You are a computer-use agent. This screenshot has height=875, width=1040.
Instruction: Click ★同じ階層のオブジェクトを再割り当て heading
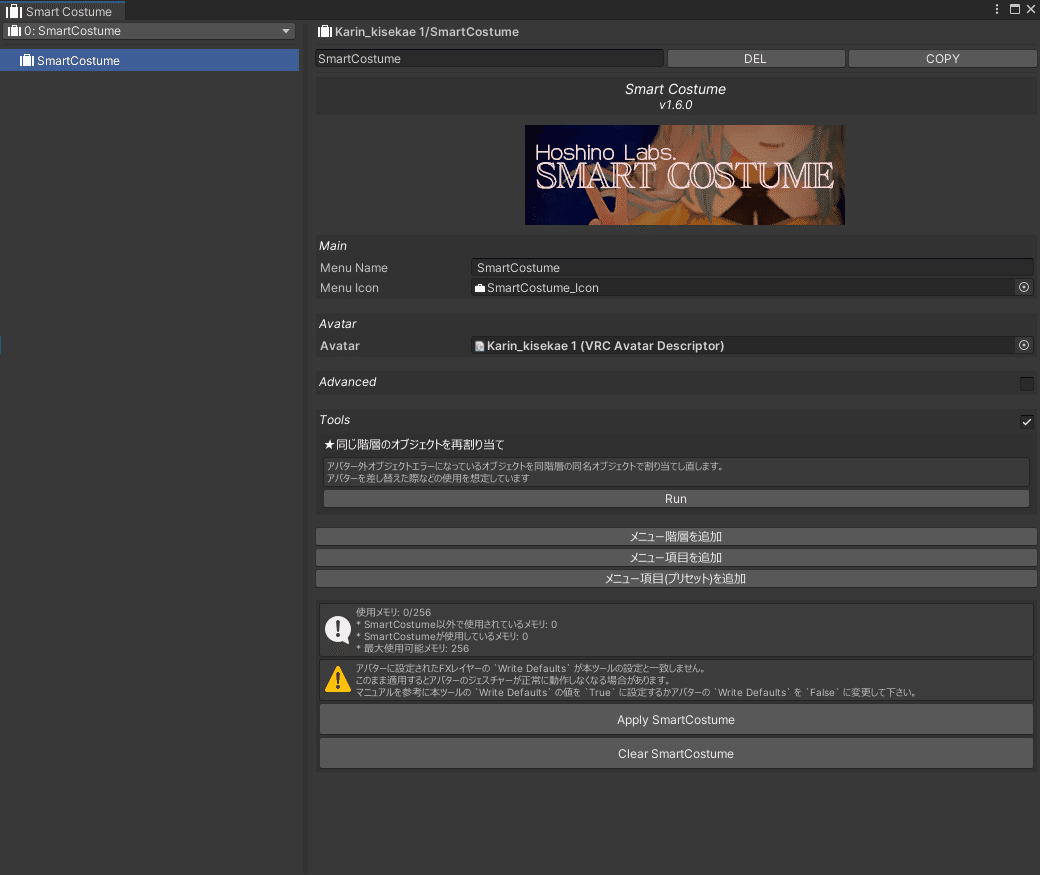pyautogui.click(x=414, y=444)
